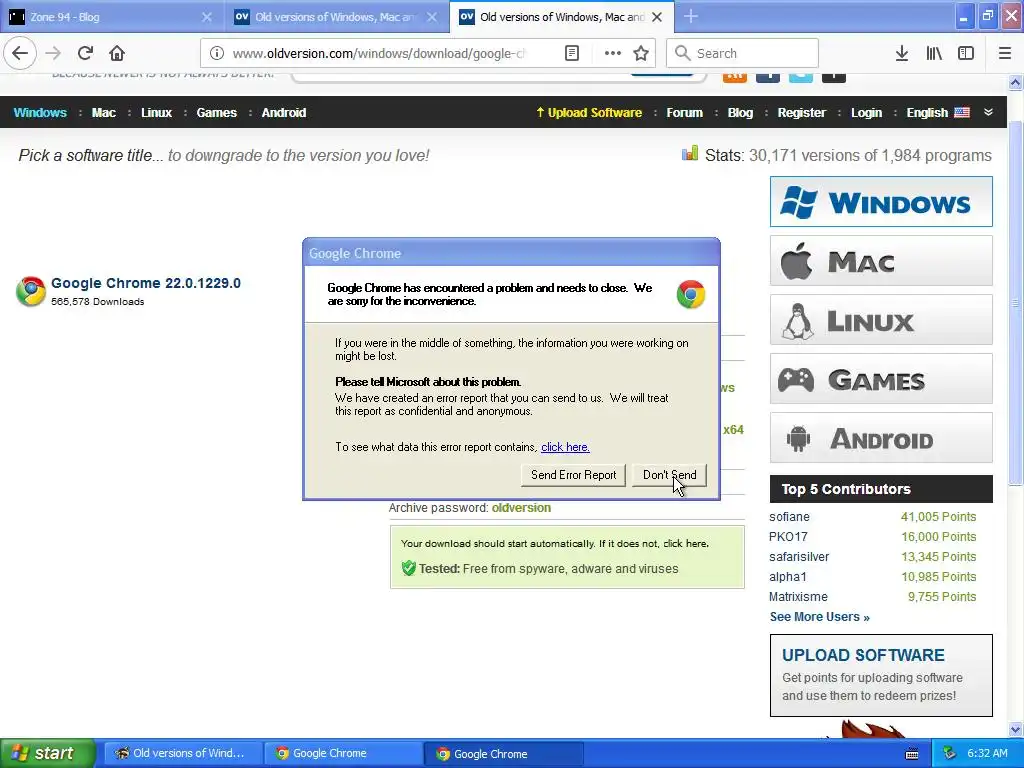The image size is (1024, 768).
Task: Click the page vertical scrollbar thumb
Action: click(1015, 302)
